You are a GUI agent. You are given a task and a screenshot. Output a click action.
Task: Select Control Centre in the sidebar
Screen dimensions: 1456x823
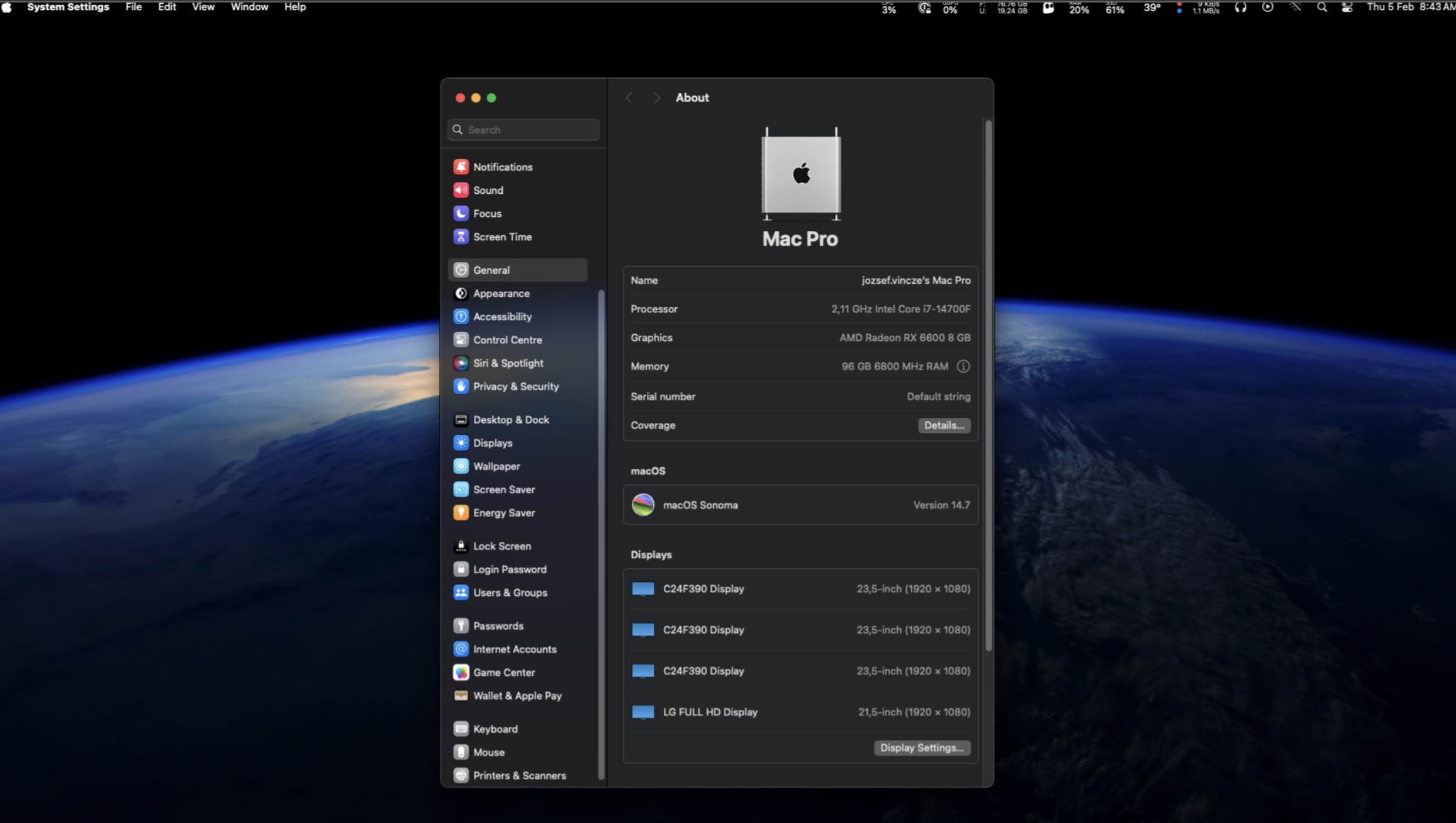pos(507,339)
